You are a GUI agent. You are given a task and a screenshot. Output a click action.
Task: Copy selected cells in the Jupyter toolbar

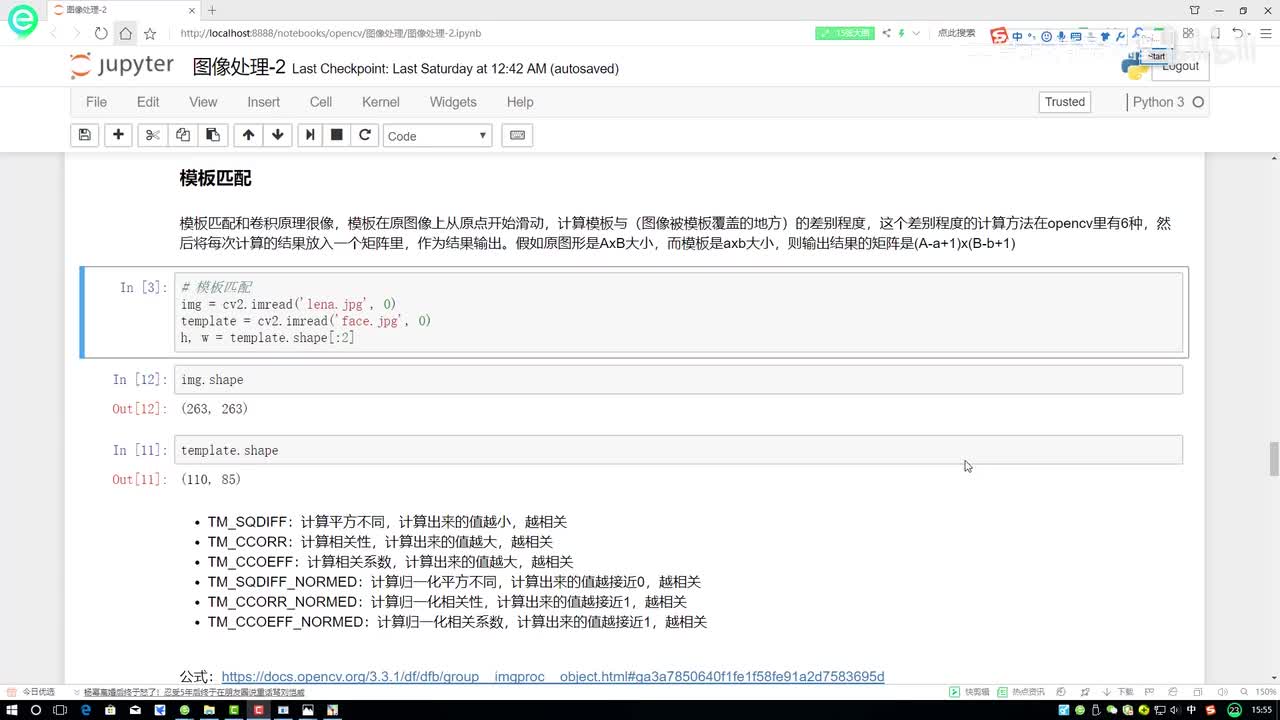coord(183,135)
